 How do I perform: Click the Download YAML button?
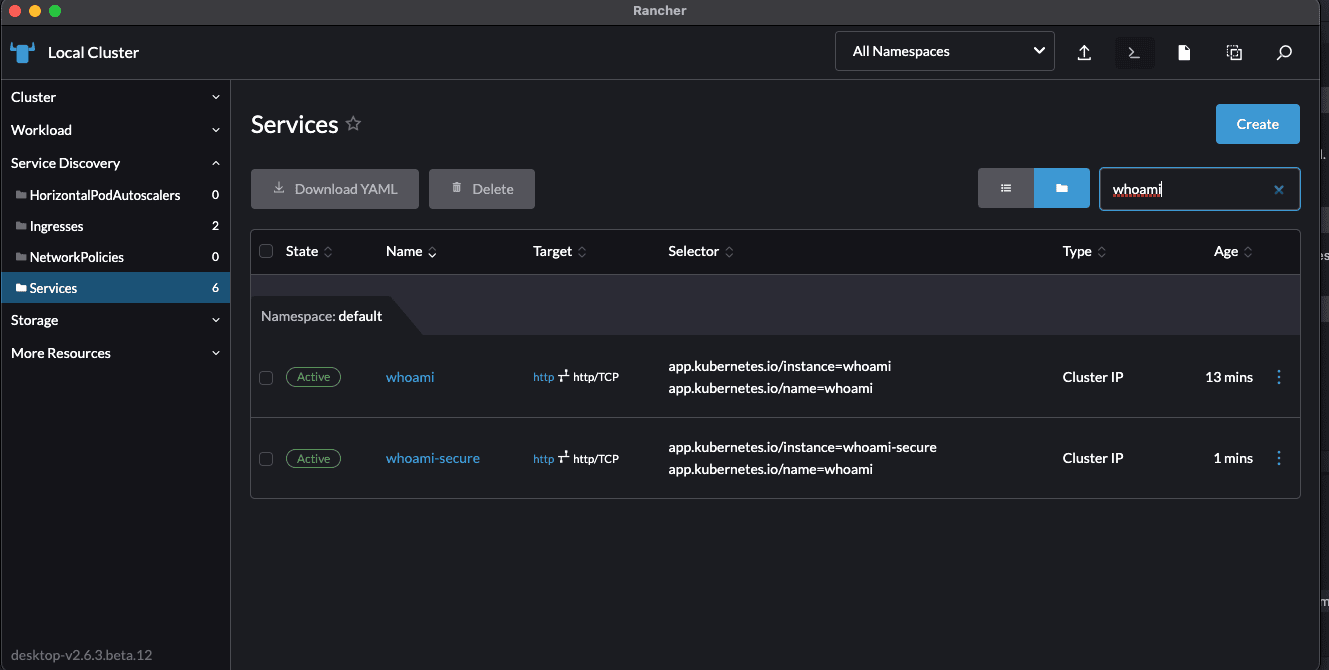coord(335,189)
